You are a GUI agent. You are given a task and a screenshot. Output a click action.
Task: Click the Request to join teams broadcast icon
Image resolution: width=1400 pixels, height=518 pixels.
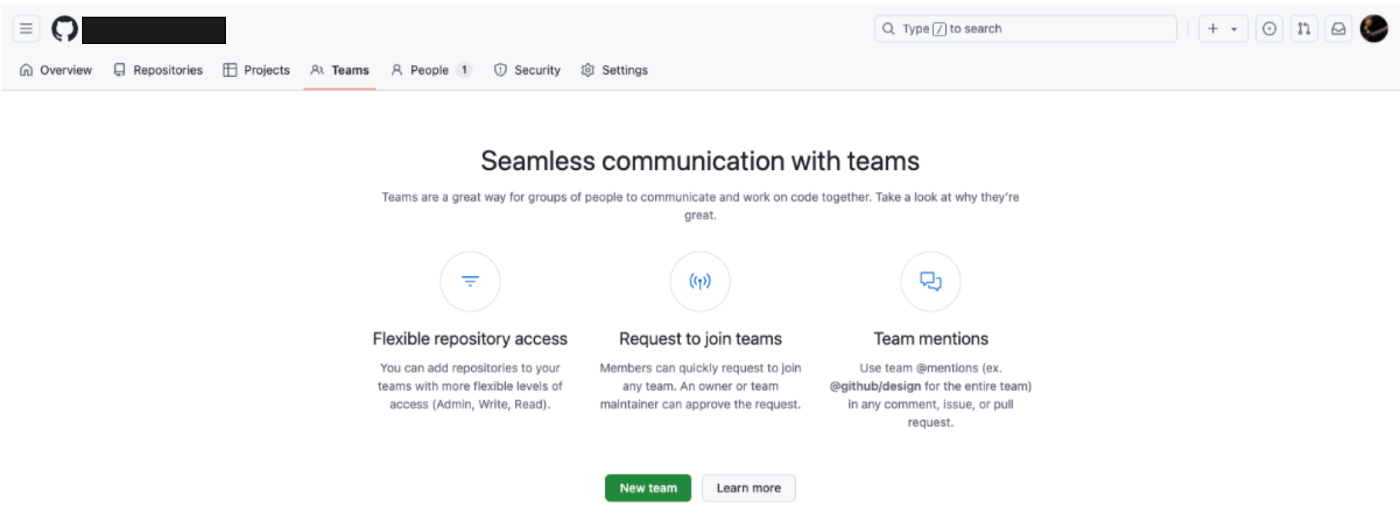(700, 281)
